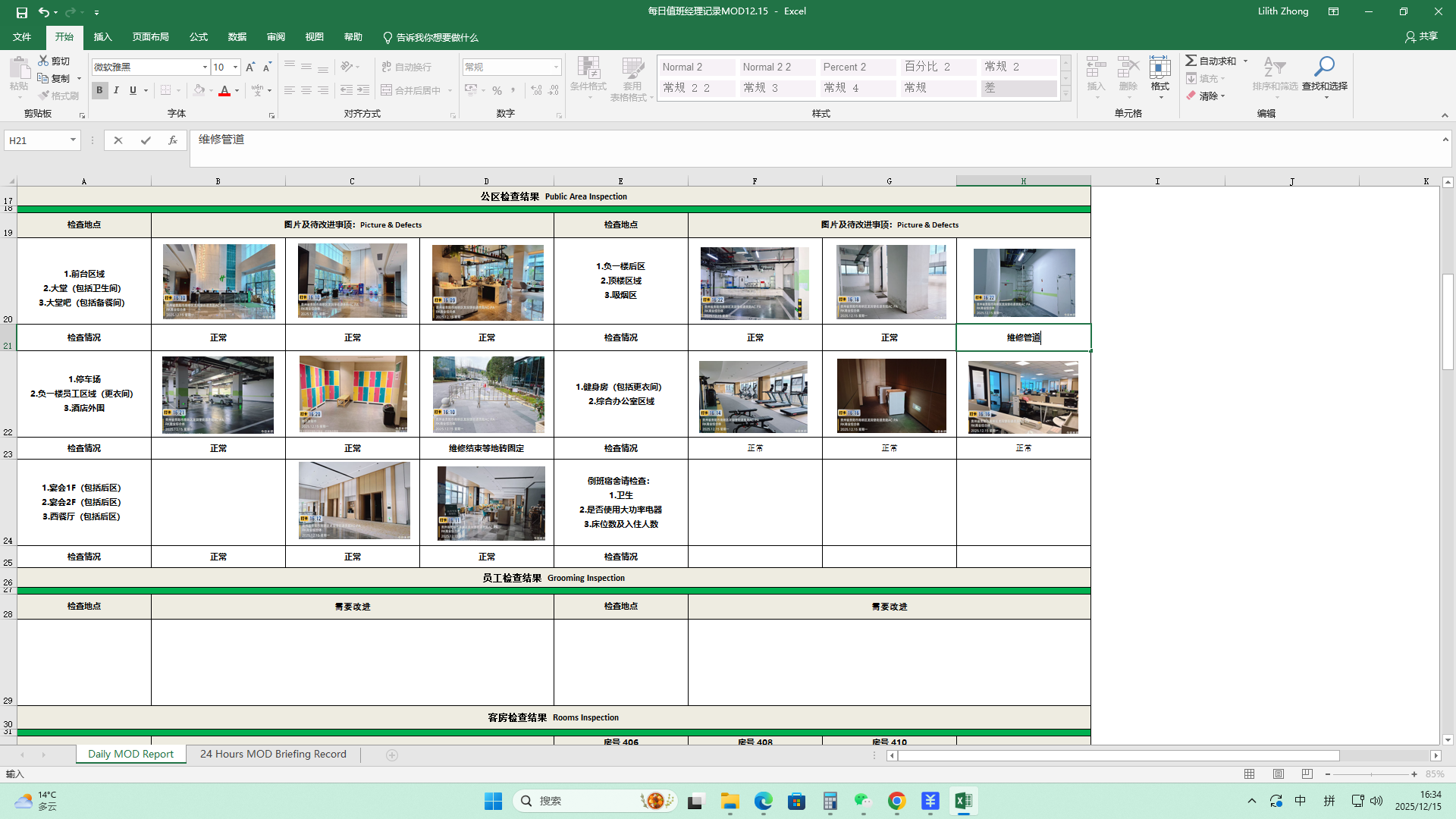Click the Find and Select magnifier icon
The width and height of the screenshot is (1456, 819).
tap(1324, 67)
